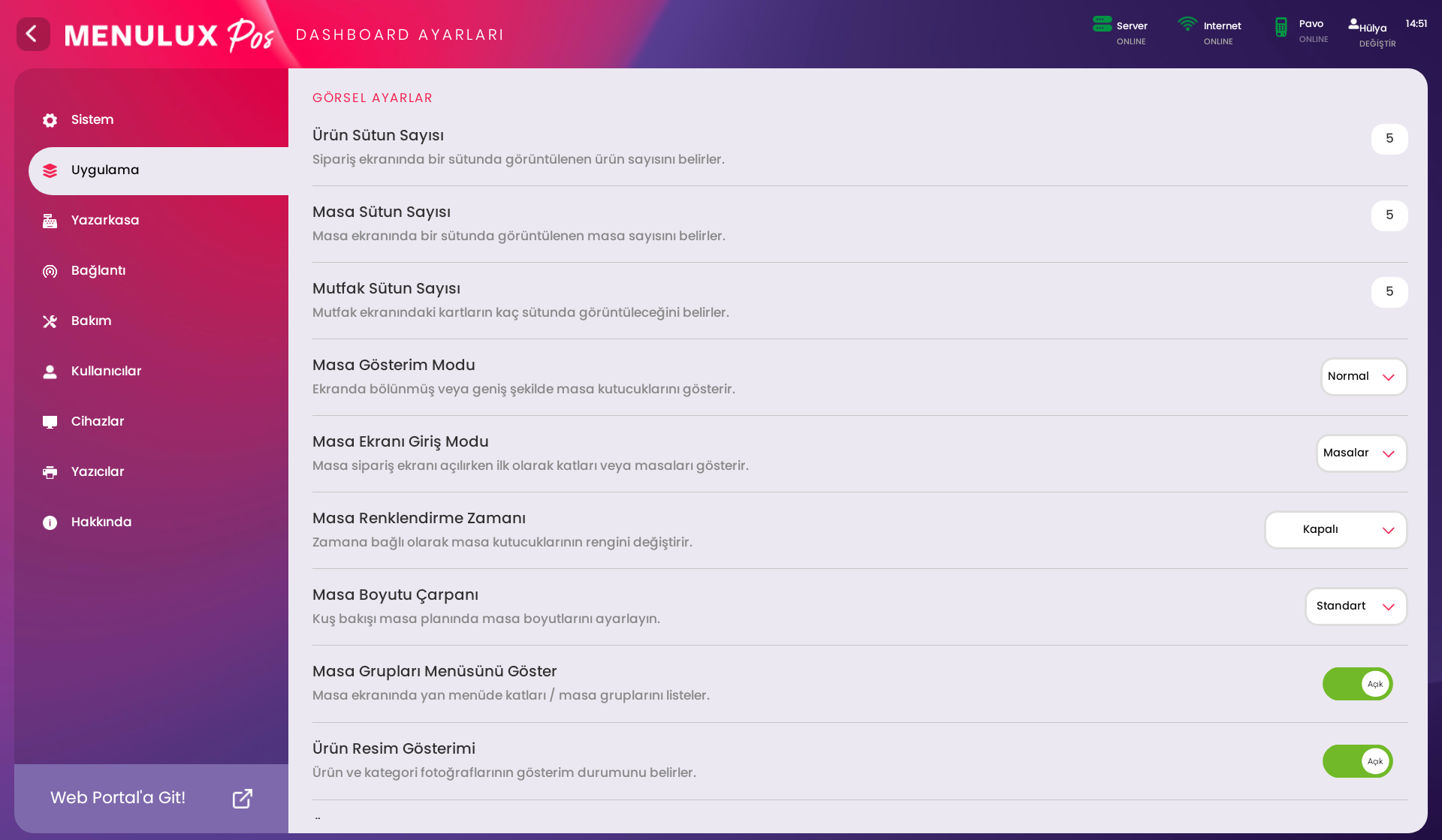Open the Bağlantı settings section
1442x840 pixels.
(158, 271)
